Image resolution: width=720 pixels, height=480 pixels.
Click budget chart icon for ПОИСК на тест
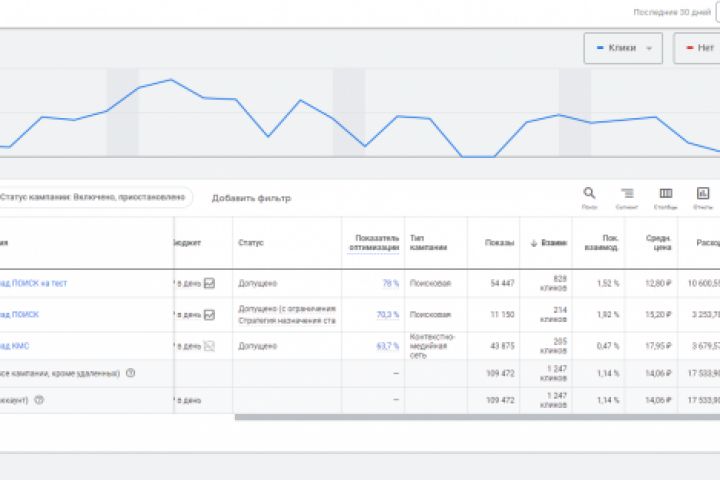(x=209, y=283)
